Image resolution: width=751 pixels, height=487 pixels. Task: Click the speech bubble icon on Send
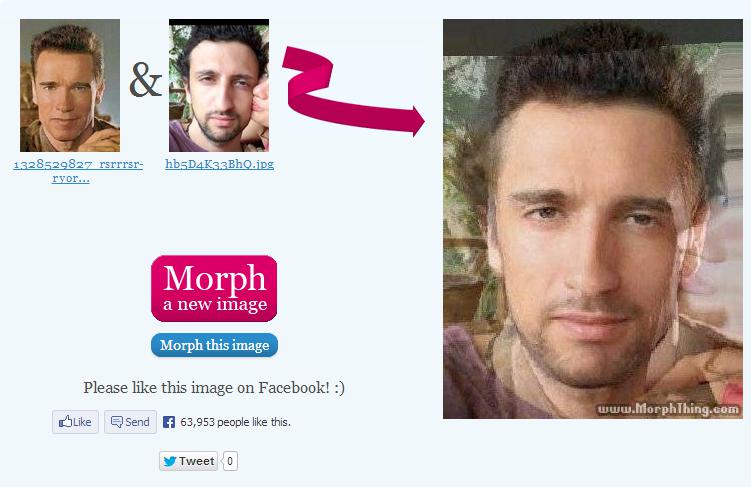(117, 422)
